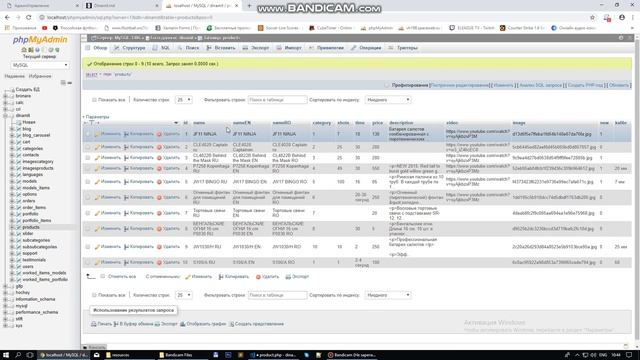The height and width of the screenshot is (360, 640).
Task: Open the SQL tab
Action: point(161,48)
